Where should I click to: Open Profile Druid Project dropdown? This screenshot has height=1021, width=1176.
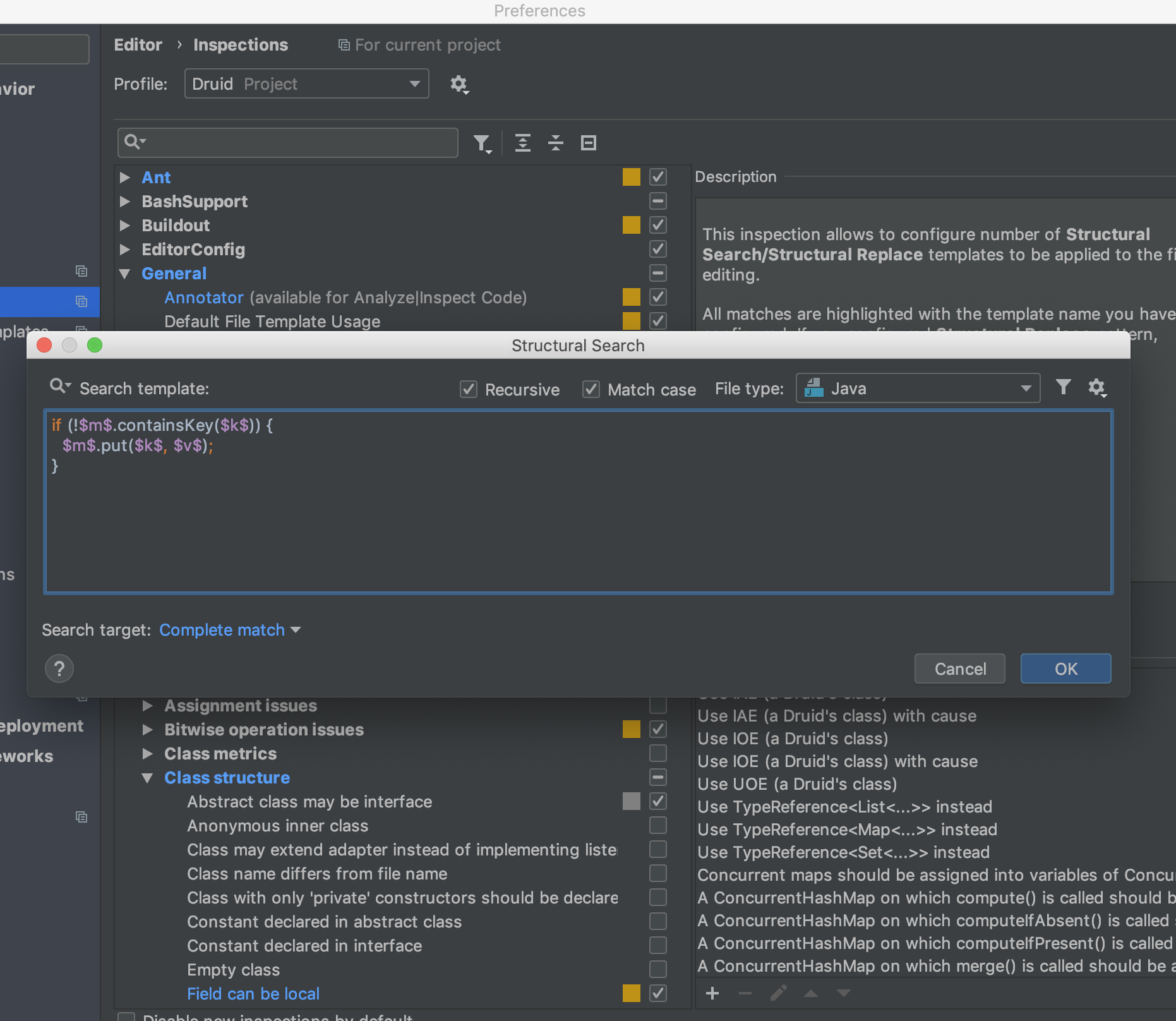(x=306, y=84)
